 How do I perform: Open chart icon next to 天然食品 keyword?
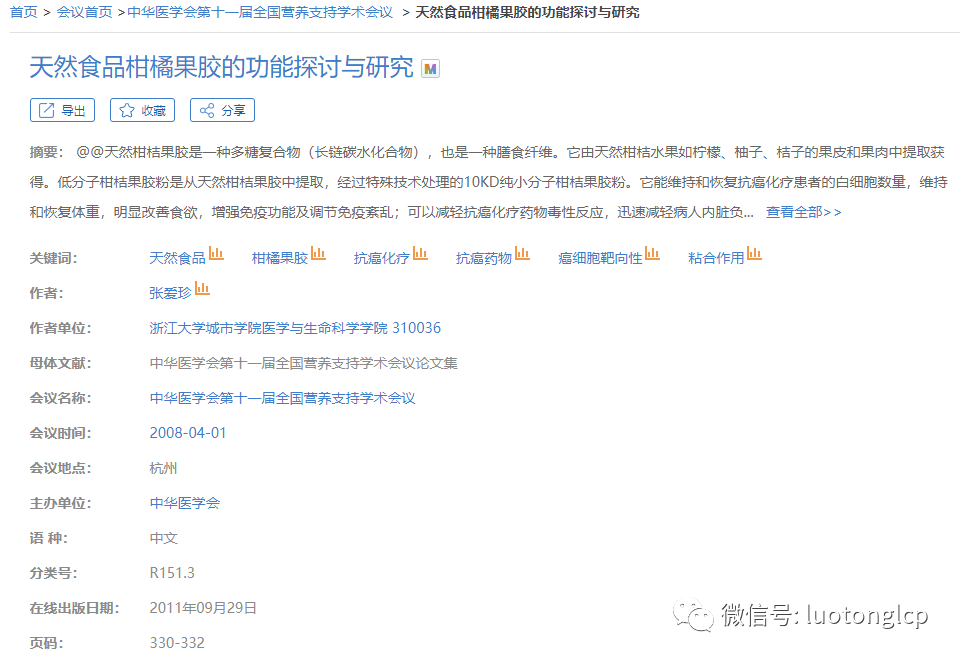pyautogui.click(x=216, y=253)
